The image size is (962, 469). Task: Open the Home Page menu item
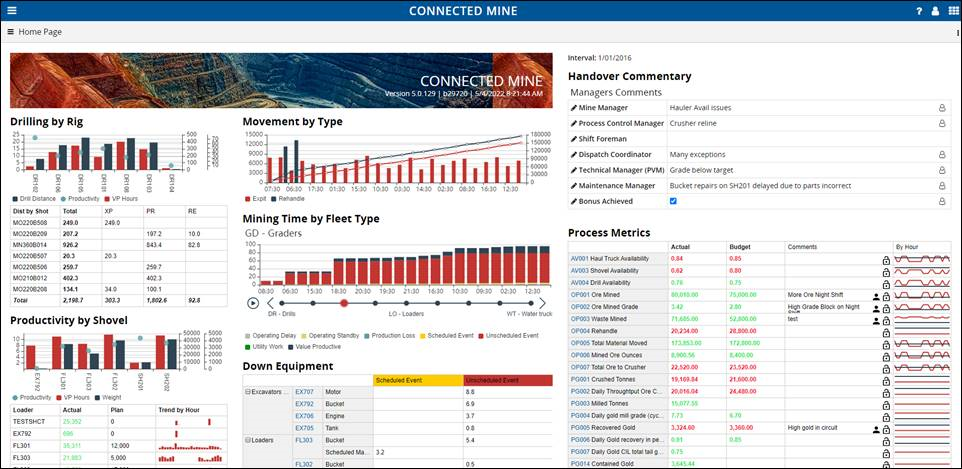click(x=39, y=32)
